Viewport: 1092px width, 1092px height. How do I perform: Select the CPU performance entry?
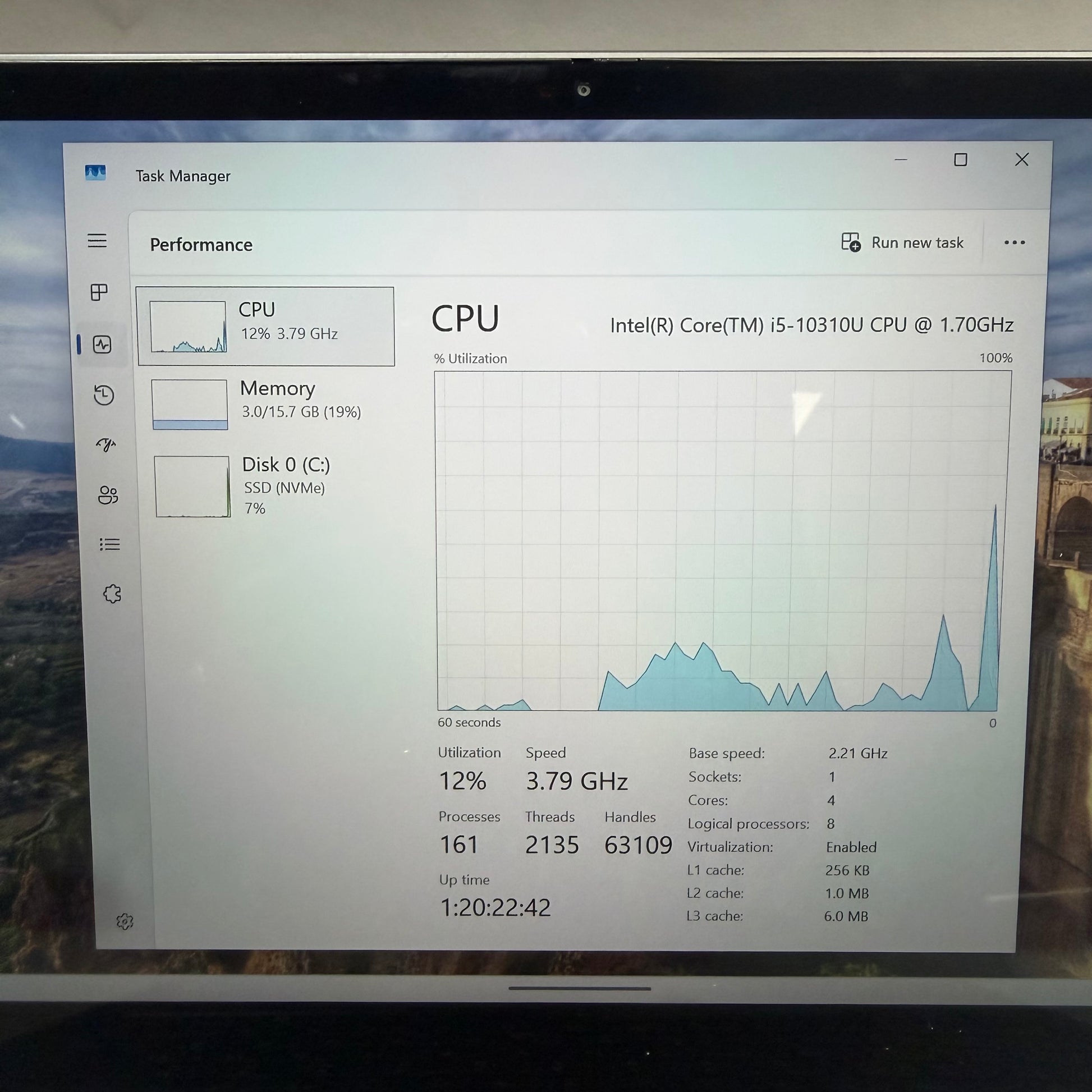pos(265,326)
